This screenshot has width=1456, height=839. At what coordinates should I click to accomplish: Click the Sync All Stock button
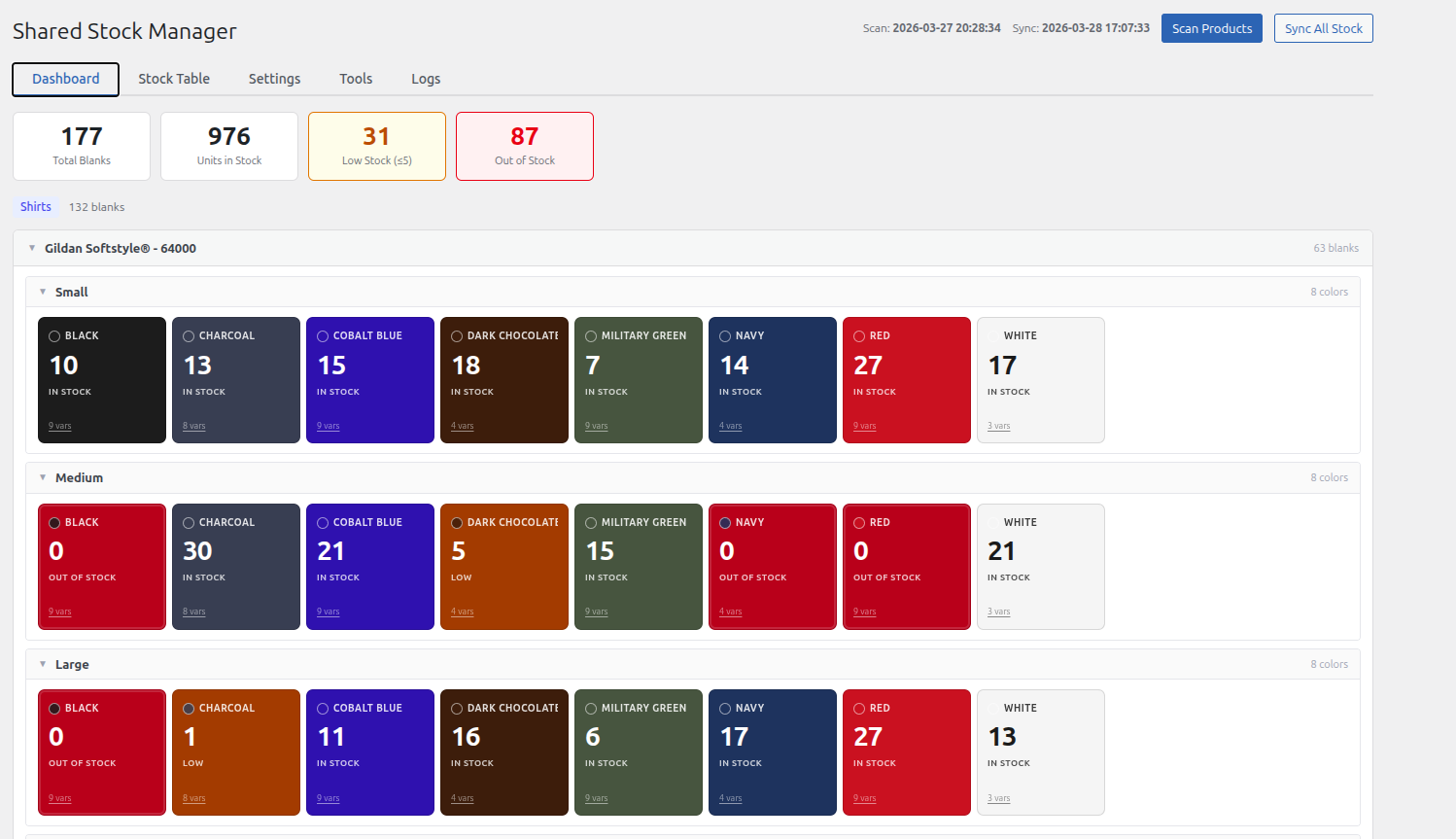tap(1323, 28)
